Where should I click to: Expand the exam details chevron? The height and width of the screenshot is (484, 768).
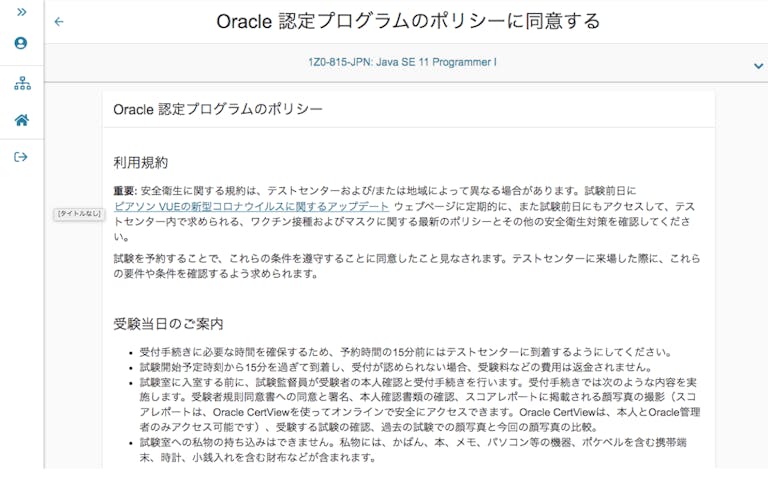coord(758,66)
